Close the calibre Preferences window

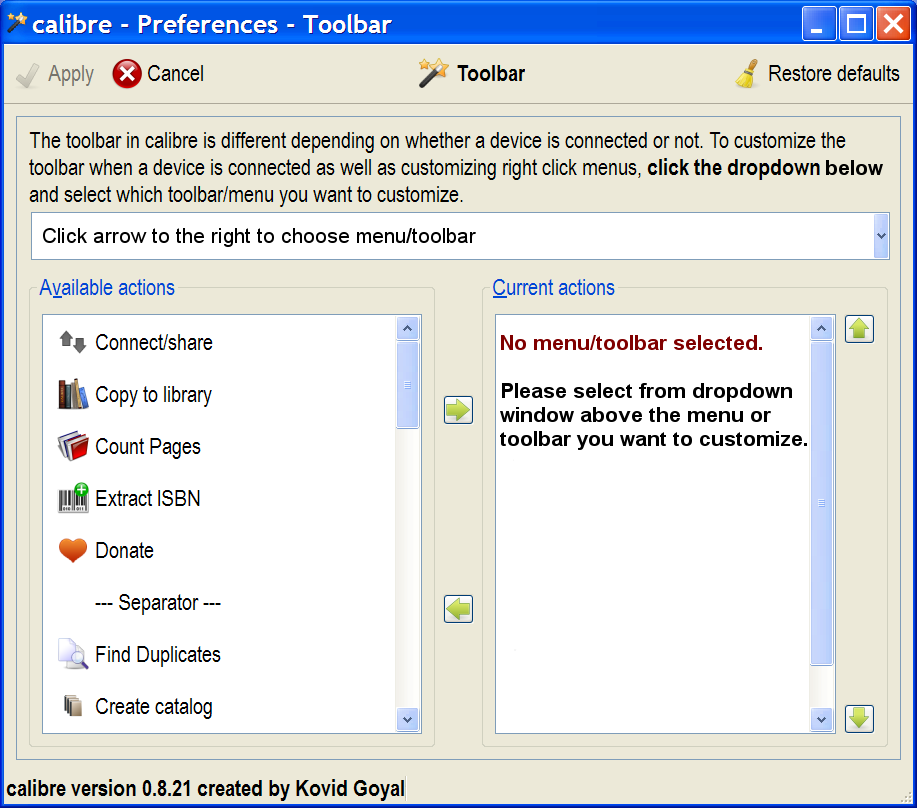click(893, 23)
